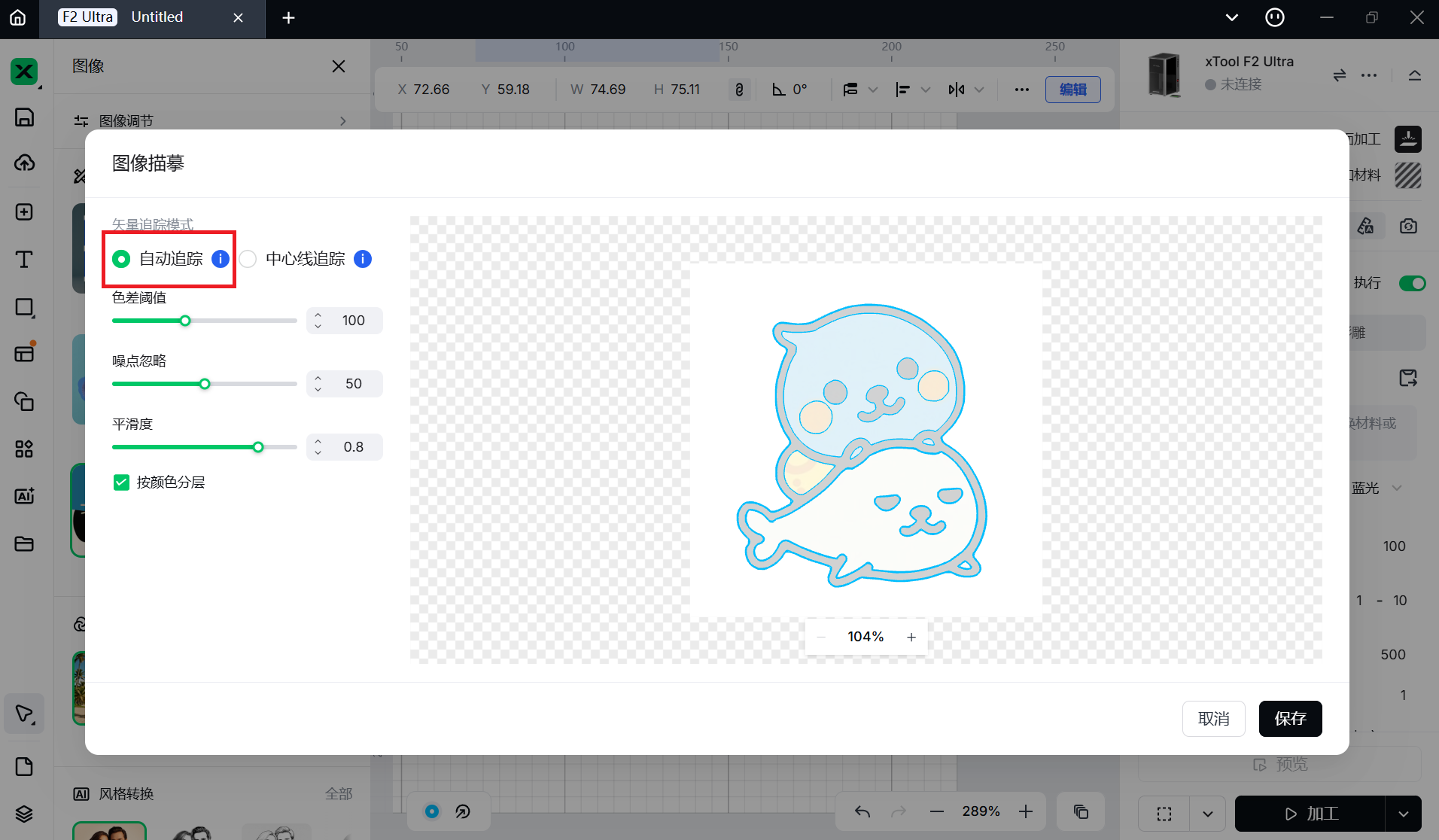Switch to the F2 Ultra Untitled tab
Viewport: 1439px width, 840px height.
click(x=158, y=17)
